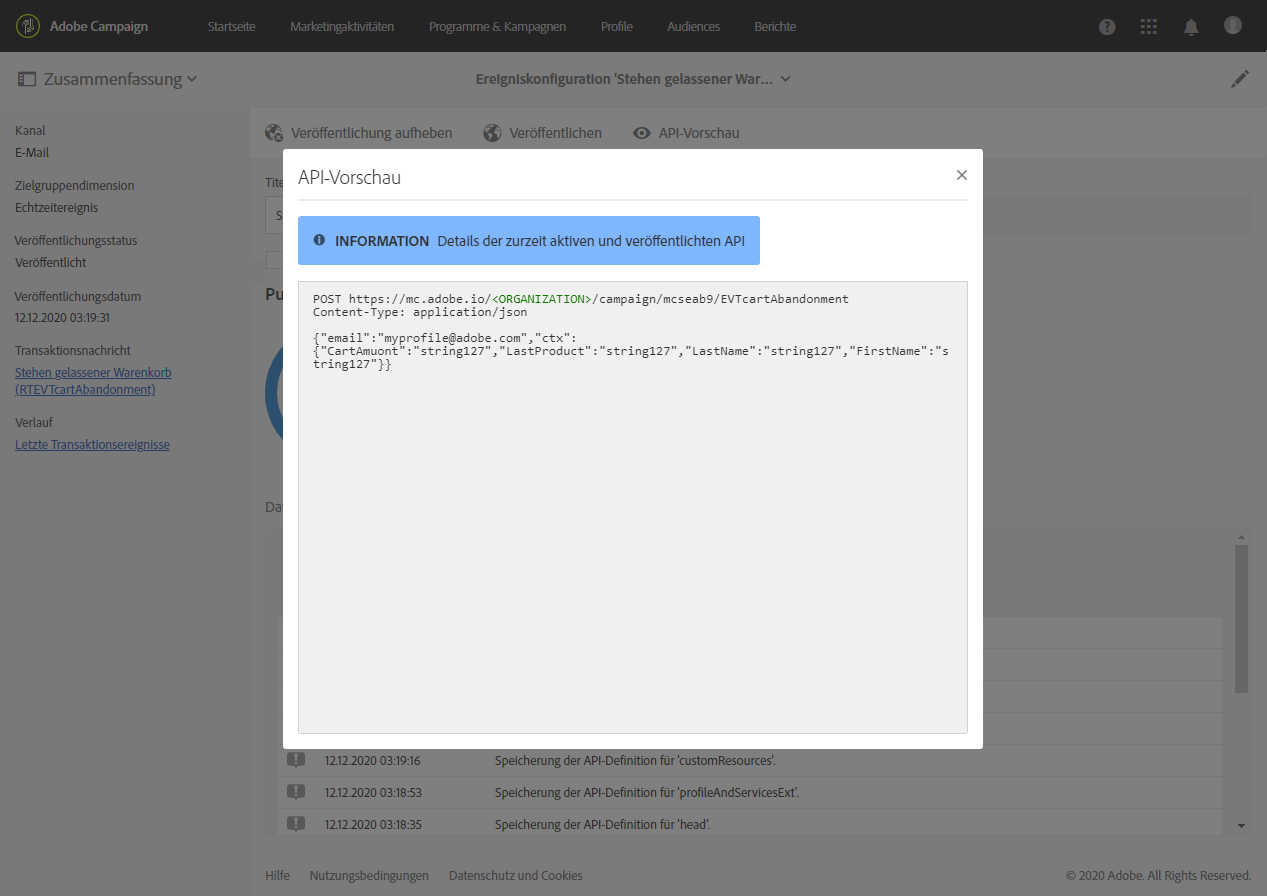1267x896 pixels.
Task: Click the Adobe Campaign logo icon
Action: tap(28, 26)
